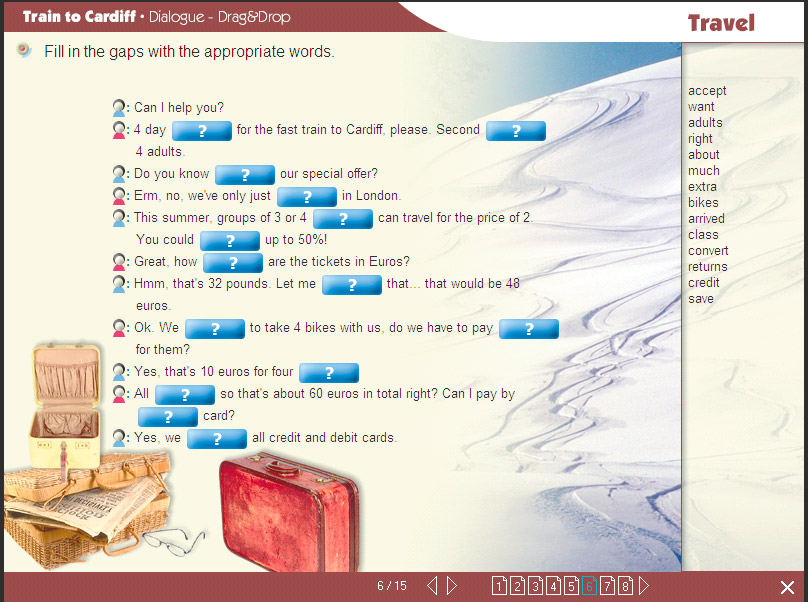
Task: Click the gap after '4 day'
Action: [x=202, y=131]
